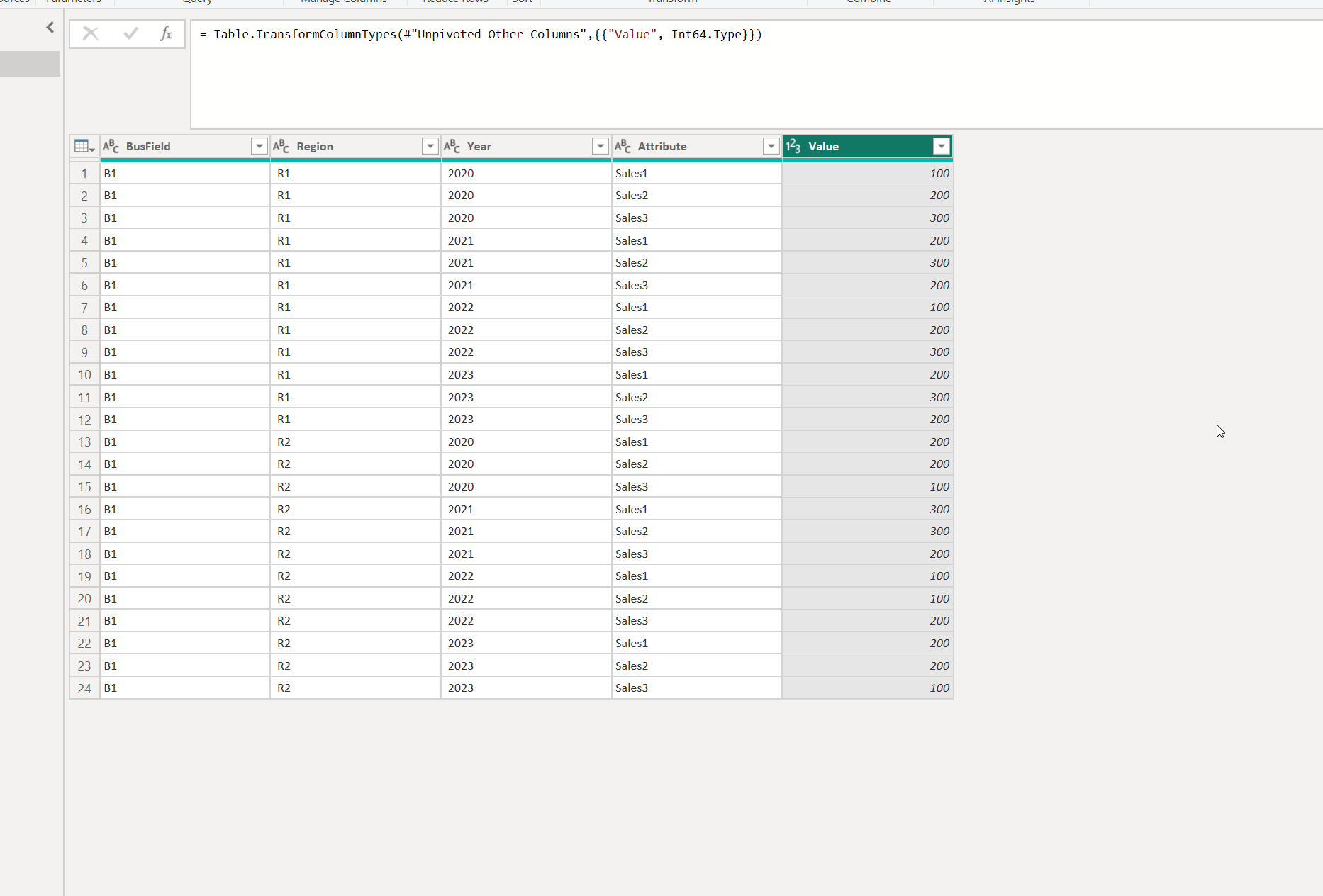1323x896 pixels.
Task: Open the table options icon in grid corner
Action: click(84, 146)
